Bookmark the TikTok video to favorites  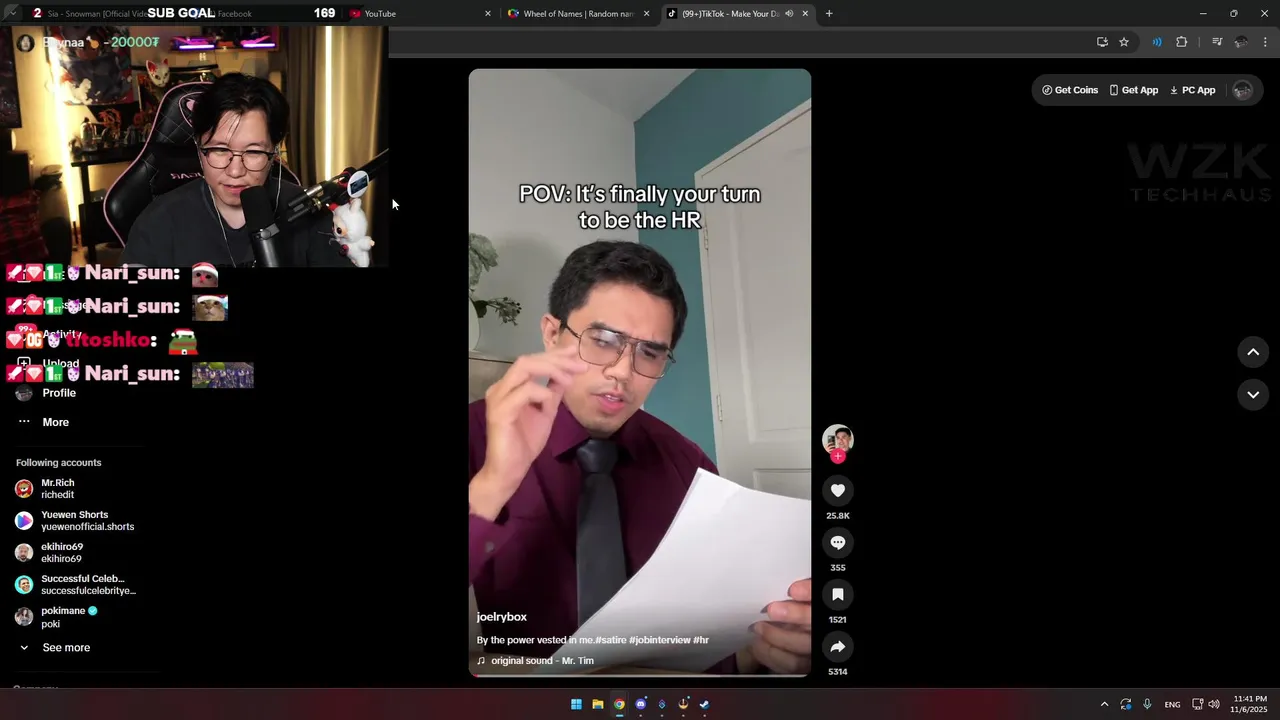838,594
